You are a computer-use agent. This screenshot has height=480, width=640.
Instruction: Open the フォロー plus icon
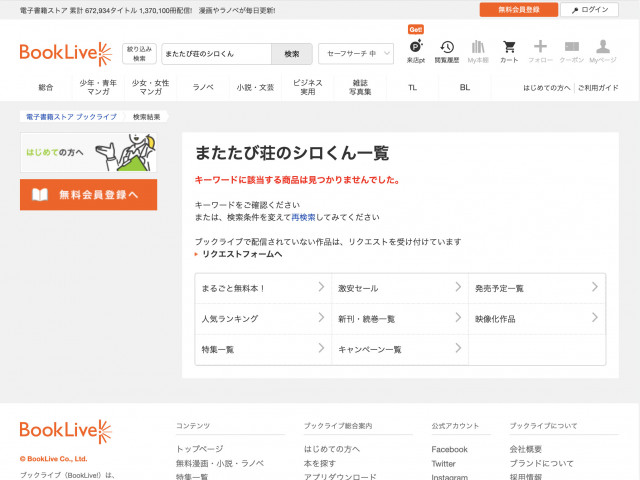click(540, 51)
